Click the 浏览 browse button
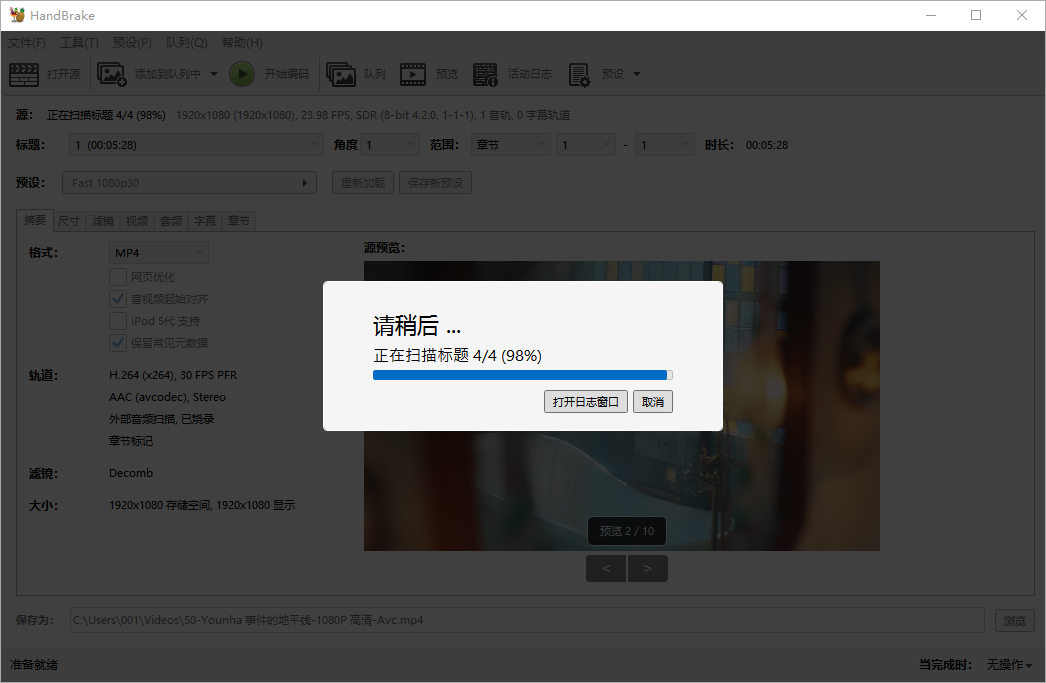The image size is (1046, 683). pyautogui.click(x=1015, y=620)
